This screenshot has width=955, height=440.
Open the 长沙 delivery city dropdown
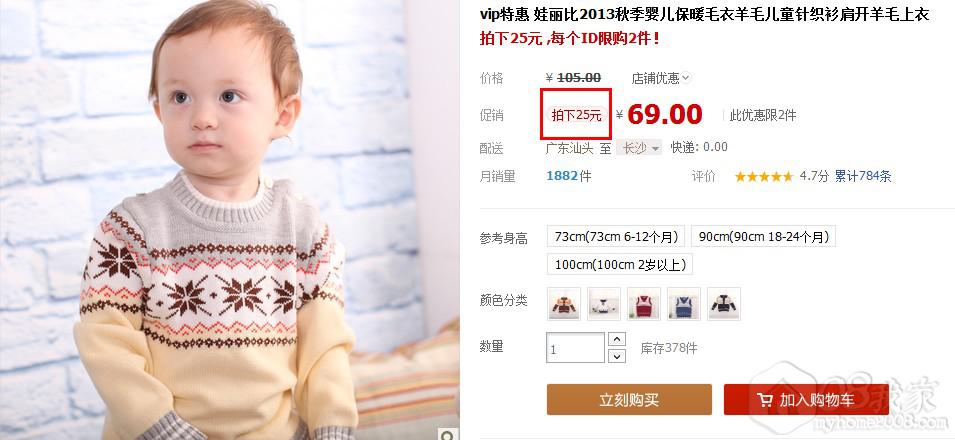pos(638,147)
